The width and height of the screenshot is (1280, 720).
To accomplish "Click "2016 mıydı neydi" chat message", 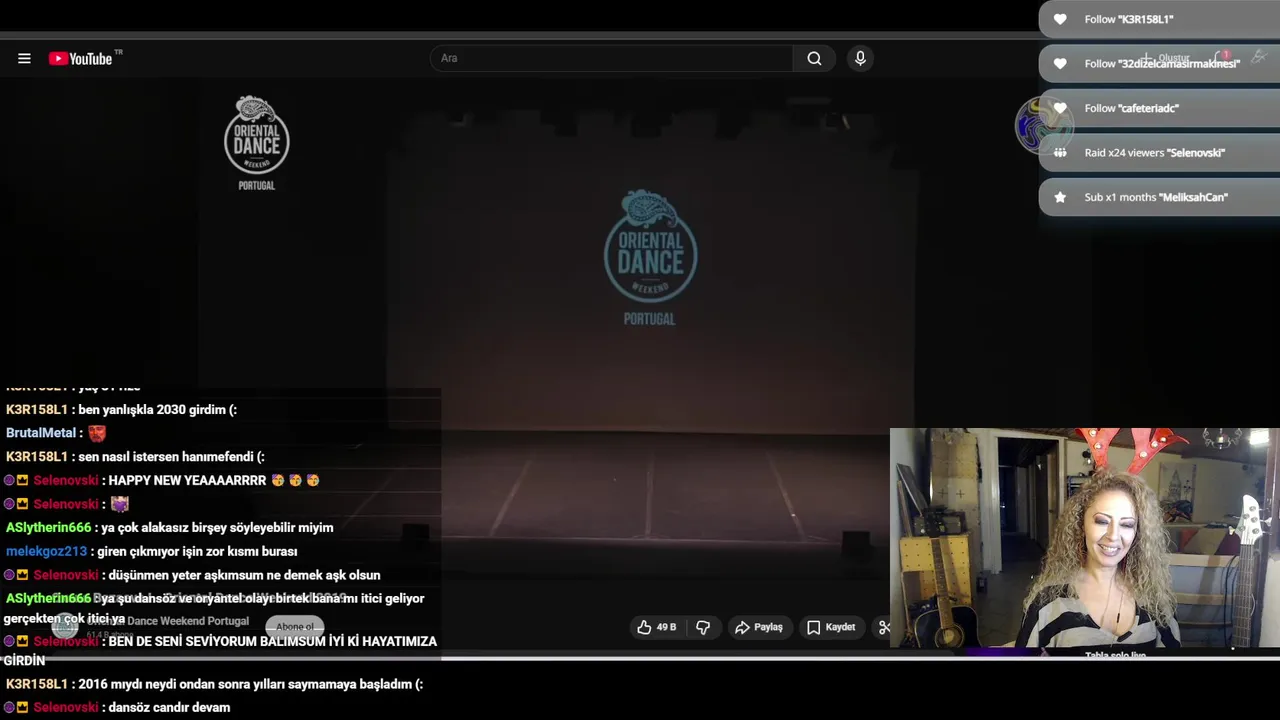I will pyautogui.click(x=250, y=684).
